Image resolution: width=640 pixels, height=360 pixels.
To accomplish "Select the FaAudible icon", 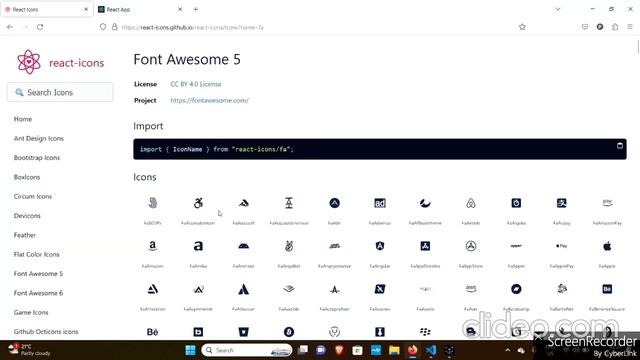I will coord(289,289).
